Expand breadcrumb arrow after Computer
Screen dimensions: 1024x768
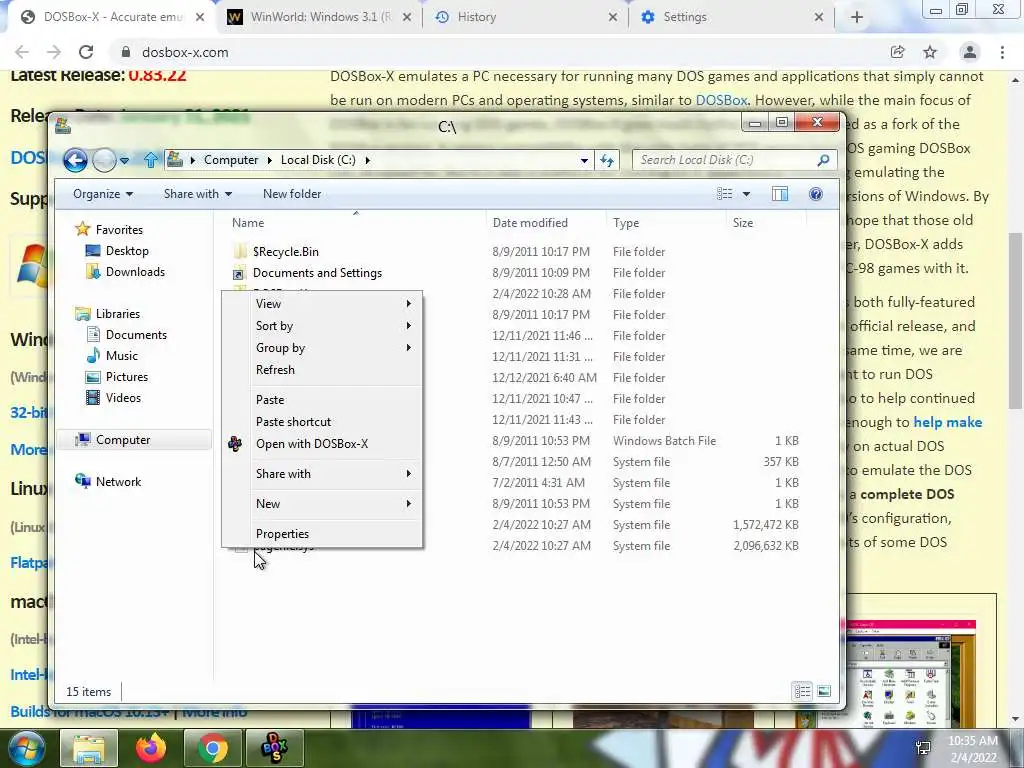[x=269, y=160]
